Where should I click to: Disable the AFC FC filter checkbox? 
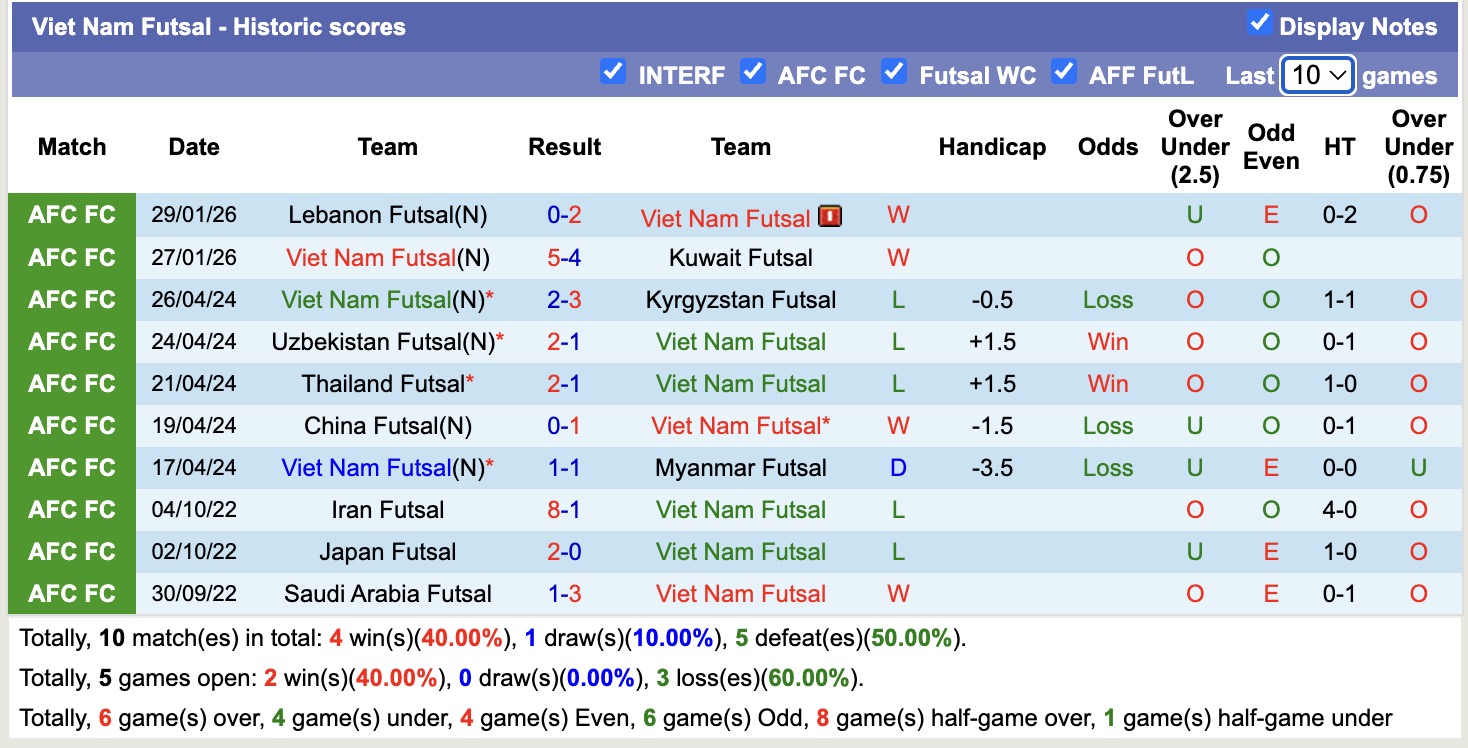point(753,71)
